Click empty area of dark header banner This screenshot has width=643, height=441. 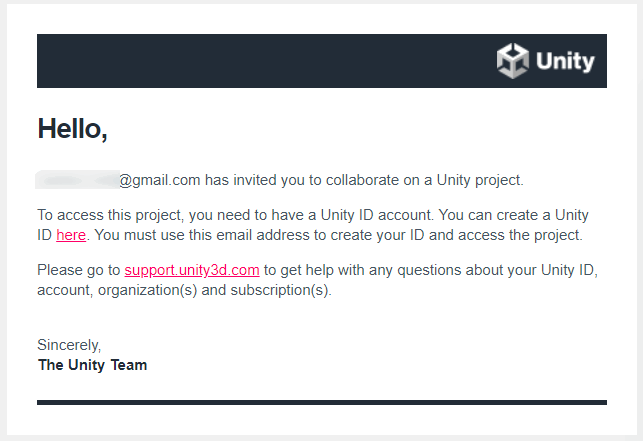[x=250, y=61]
